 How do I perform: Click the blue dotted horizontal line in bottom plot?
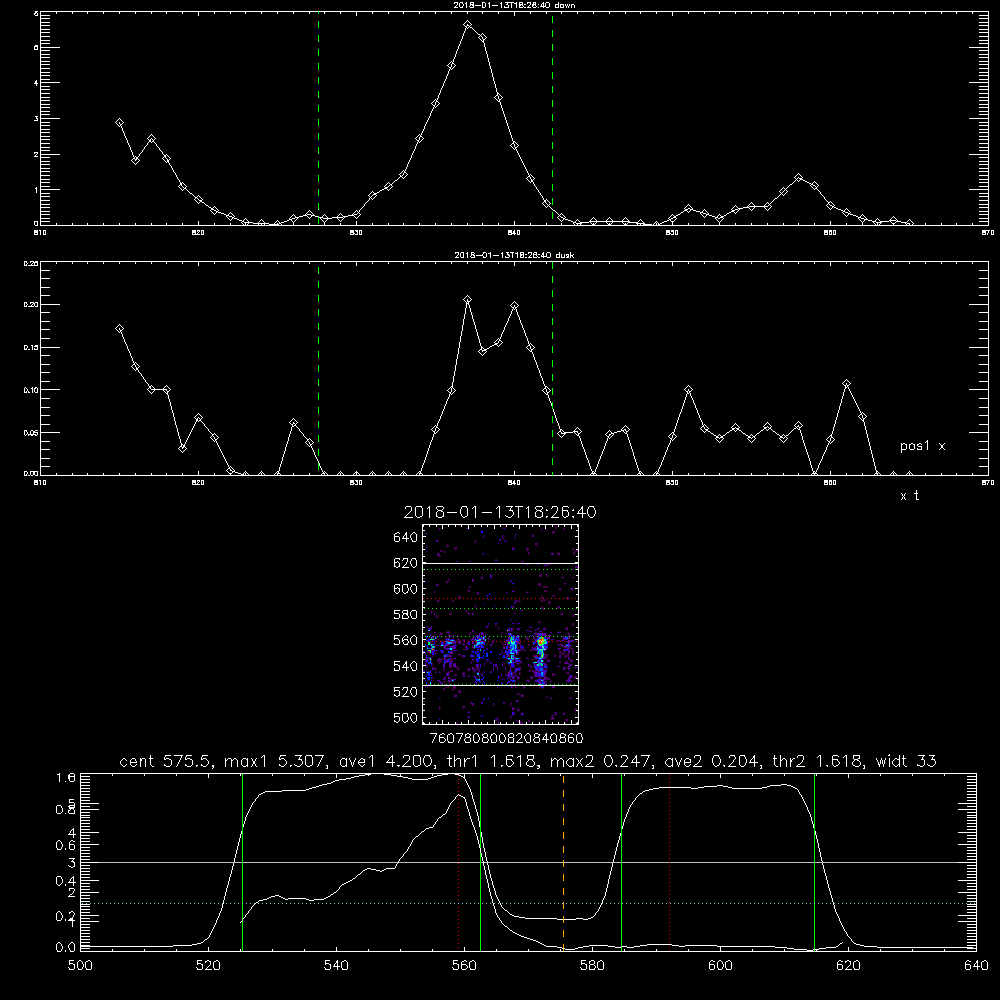pos(528,904)
